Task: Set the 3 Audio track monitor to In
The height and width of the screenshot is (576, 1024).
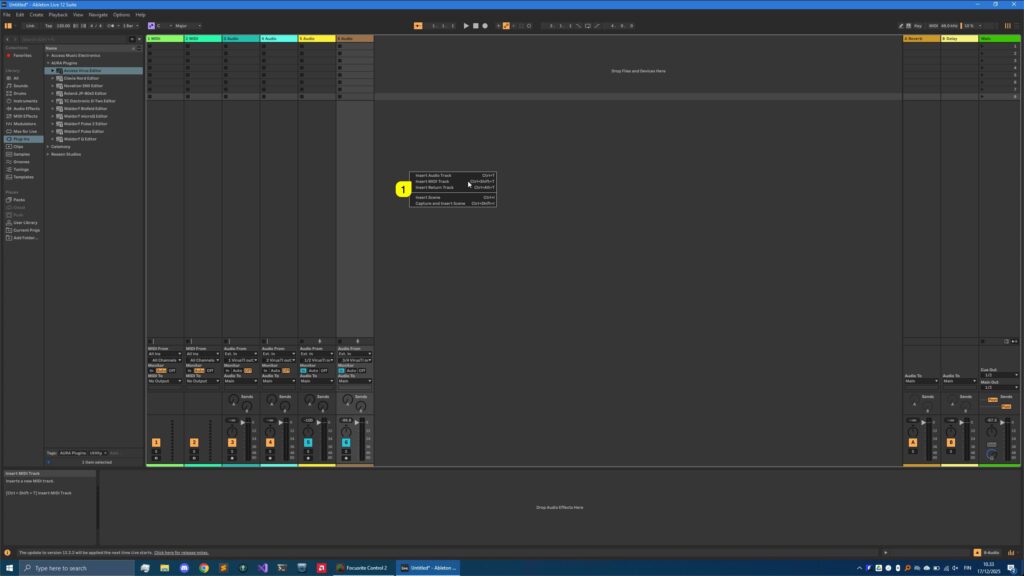Action: click(x=227, y=370)
